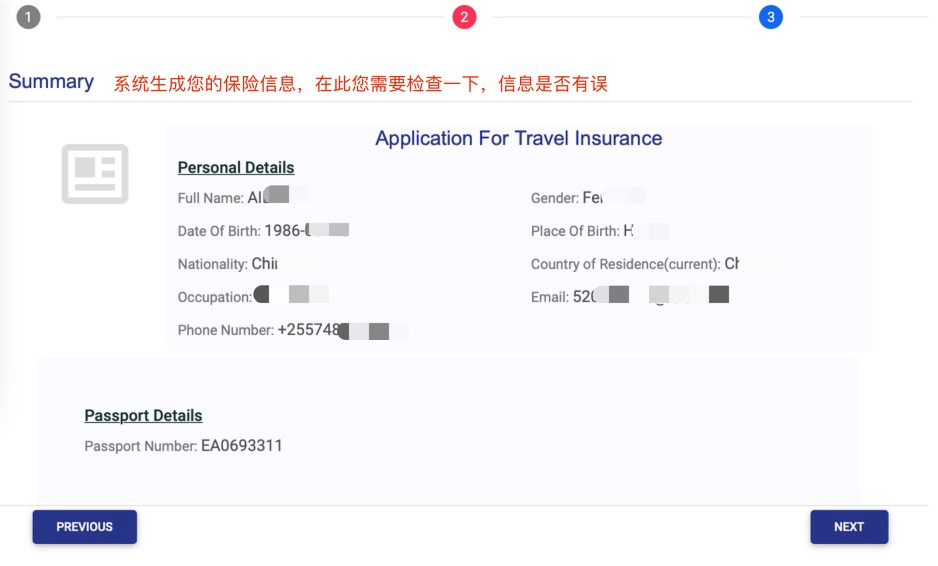The image size is (938, 566).
Task: Click the newspaper document icon
Action: pyautogui.click(x=95, y=174)
